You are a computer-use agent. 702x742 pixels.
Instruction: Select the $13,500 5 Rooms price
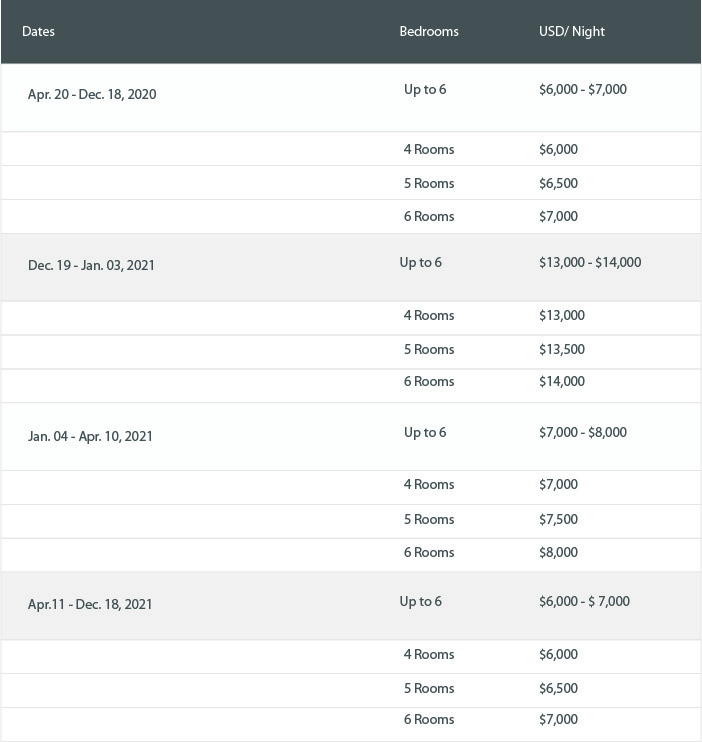[x=562, y=349]
